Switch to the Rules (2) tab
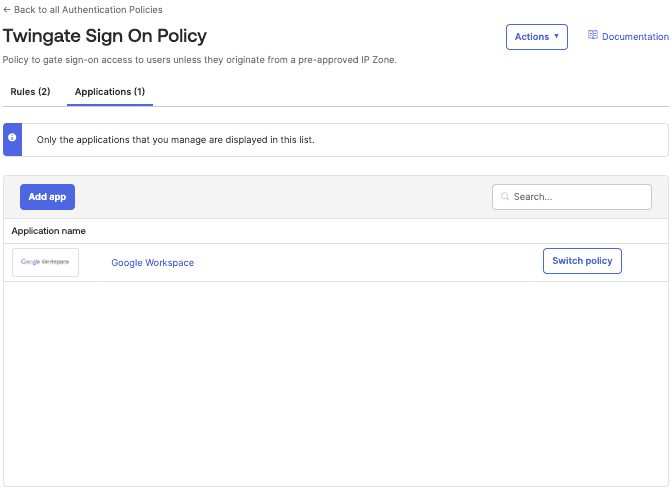This screenshot has width=672, height=490. coord(30,92)
